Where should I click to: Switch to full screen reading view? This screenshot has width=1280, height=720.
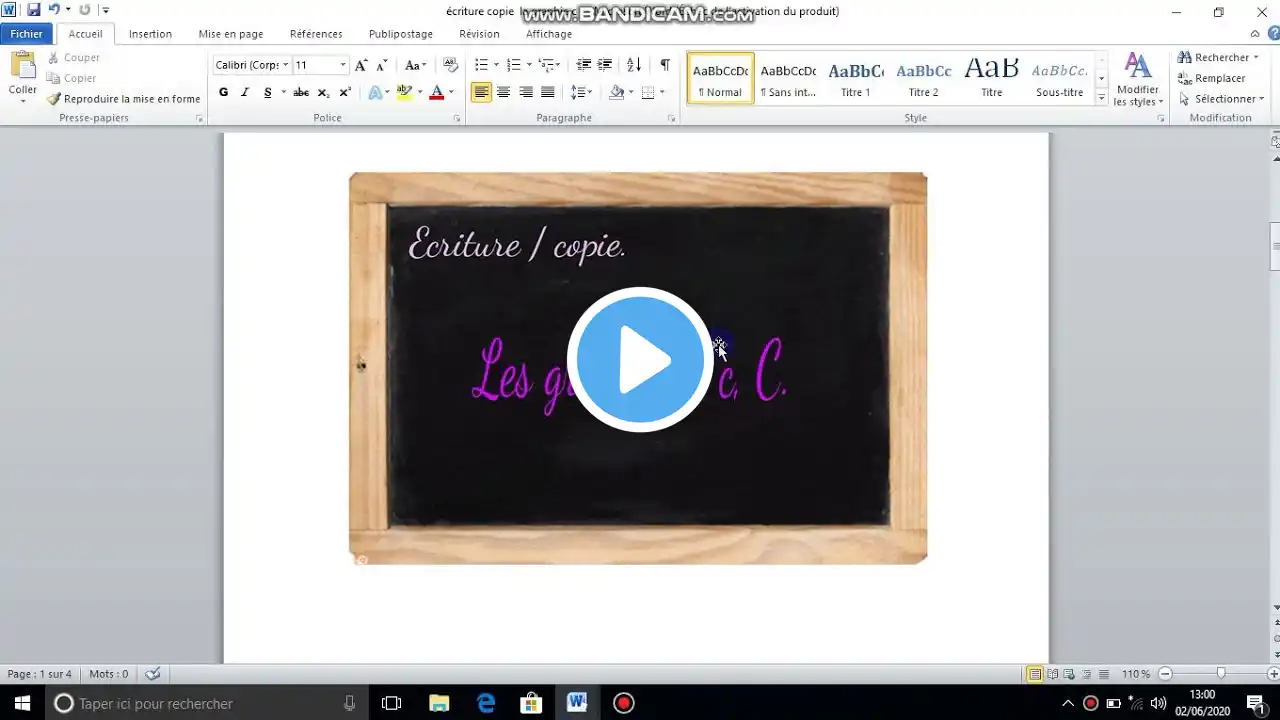click(1052, 674)
